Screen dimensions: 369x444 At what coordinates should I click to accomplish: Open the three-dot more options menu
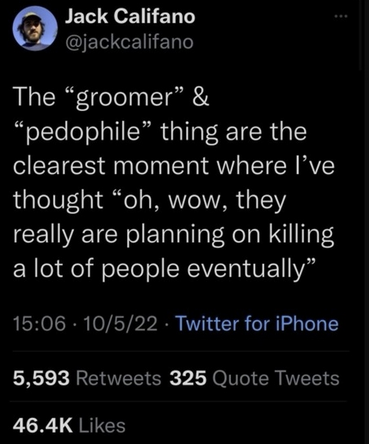coord(341,16)
